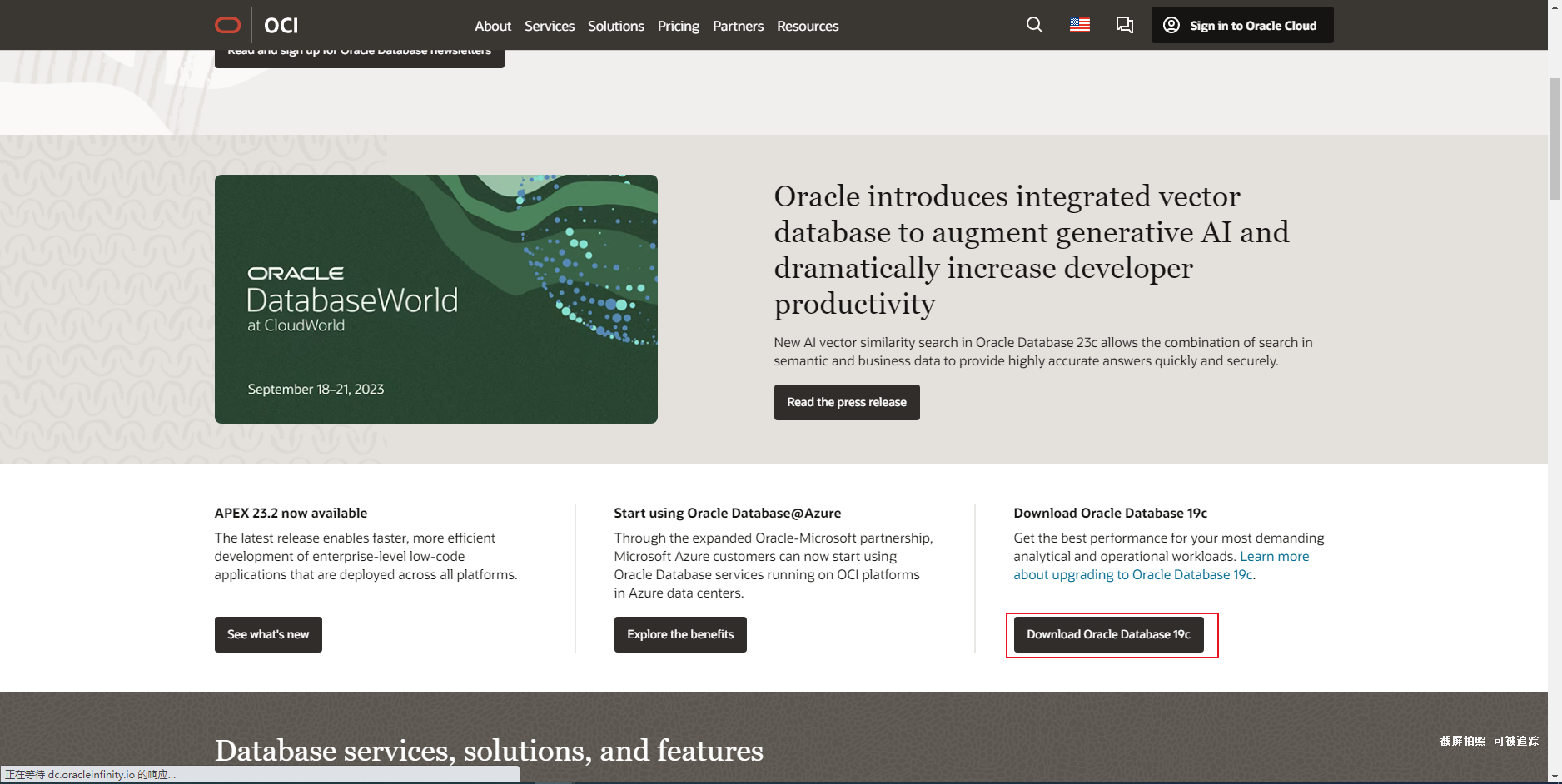Open the Partners navigation item
The image size is (1562, 784).
tap(738, 26)
